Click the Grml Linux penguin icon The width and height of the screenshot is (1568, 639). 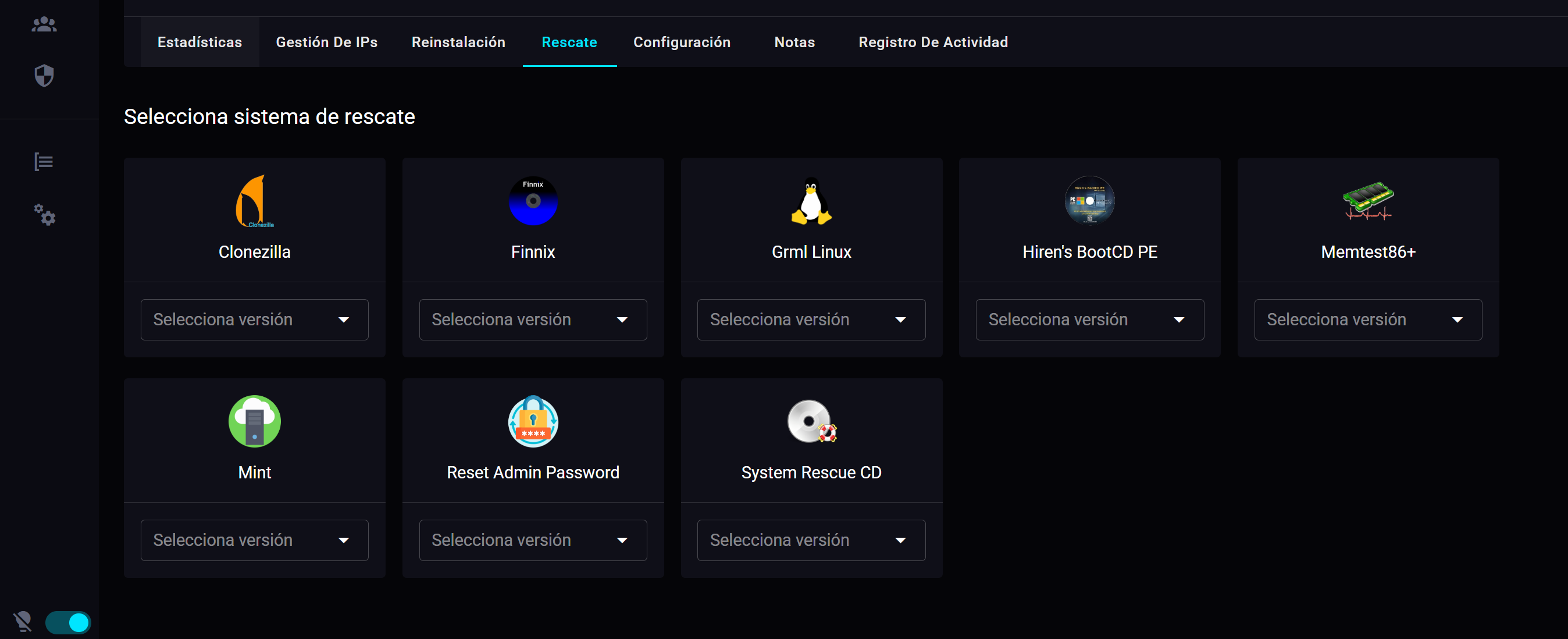click(811, 201)
